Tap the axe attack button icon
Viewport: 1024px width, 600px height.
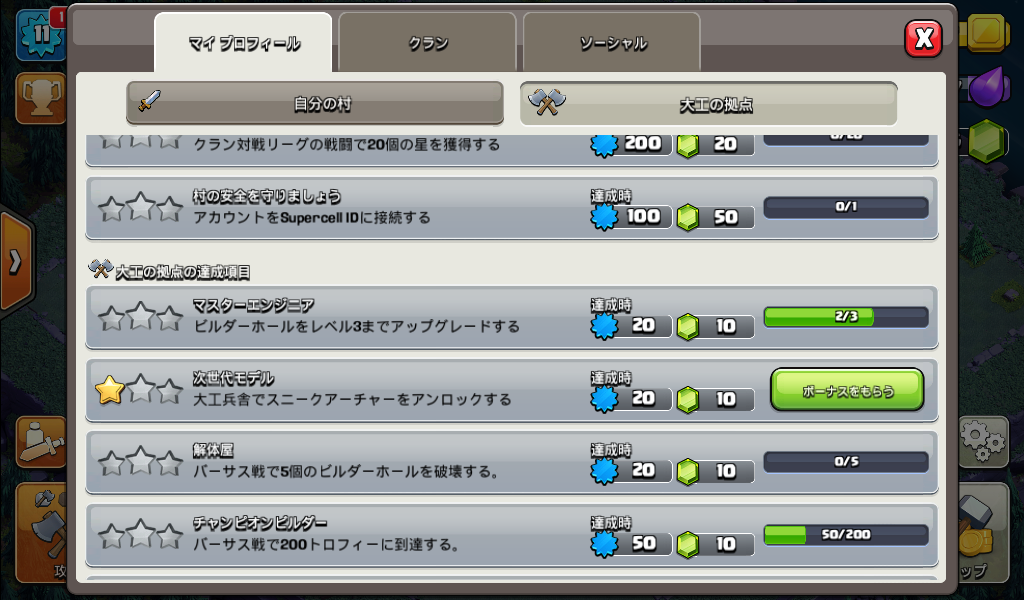pos(43,532)
